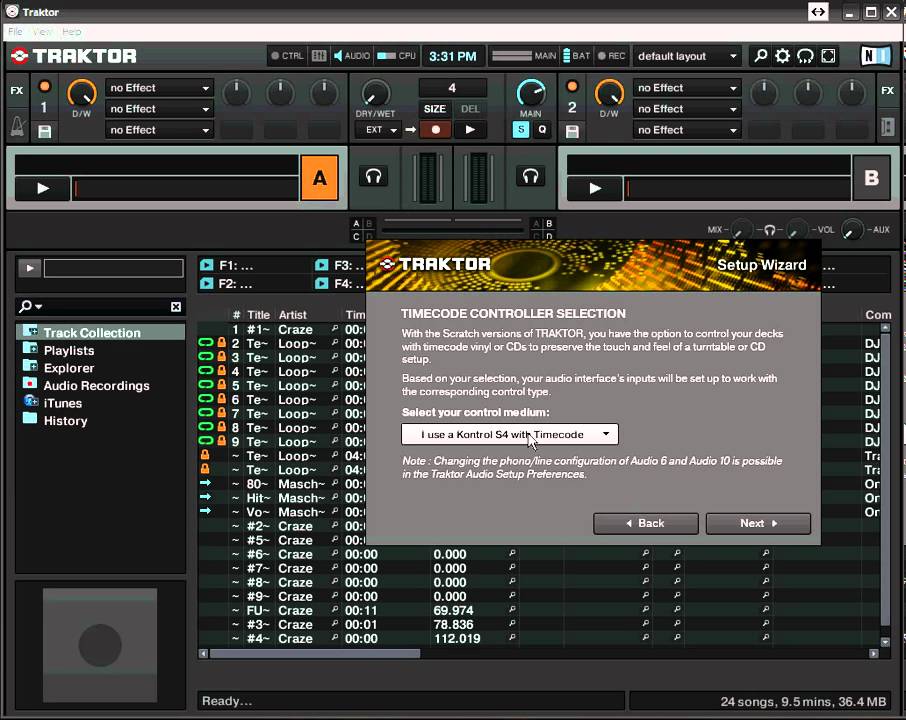Screen dimensions: 906x720
Task: Toggle FX unit 1 on button
Action: point(44,87)
